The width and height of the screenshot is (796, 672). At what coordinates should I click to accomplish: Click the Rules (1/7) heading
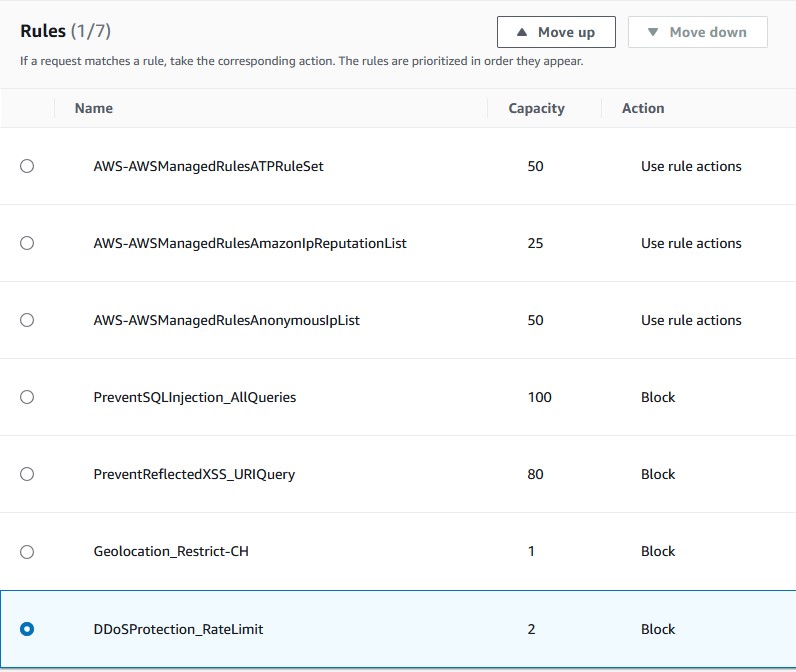[x=65, y=31]
